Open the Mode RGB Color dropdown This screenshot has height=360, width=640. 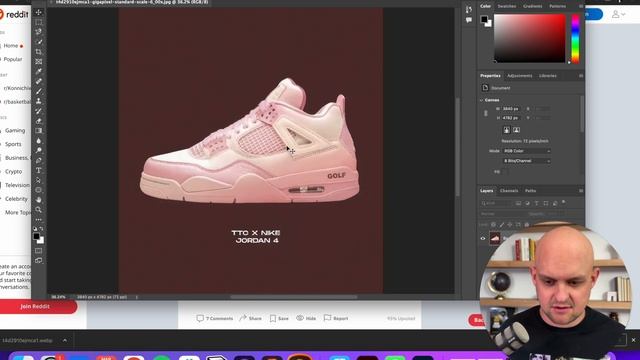(527, 151)
